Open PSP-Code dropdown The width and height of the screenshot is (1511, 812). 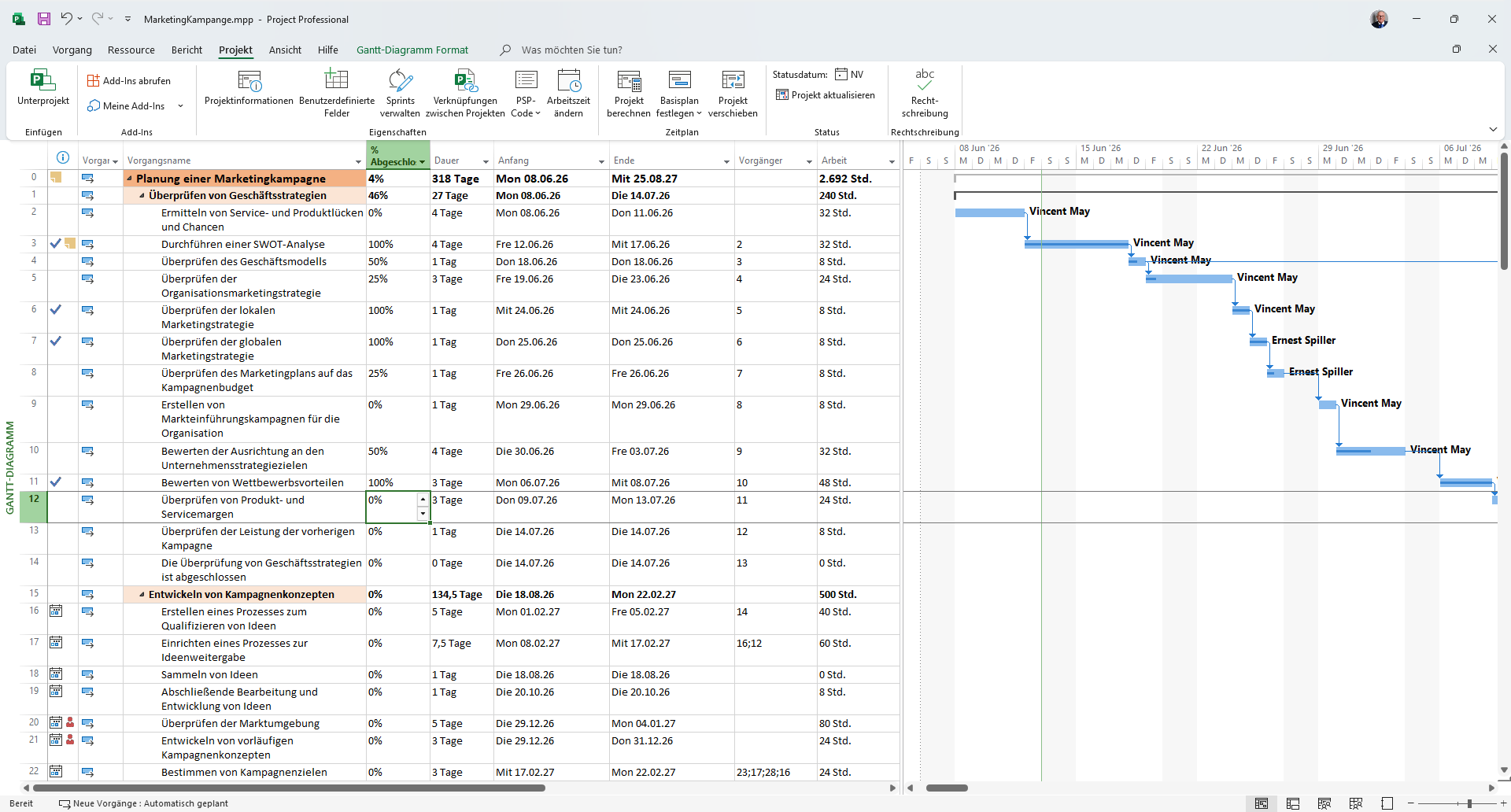(x=526, y=94)
